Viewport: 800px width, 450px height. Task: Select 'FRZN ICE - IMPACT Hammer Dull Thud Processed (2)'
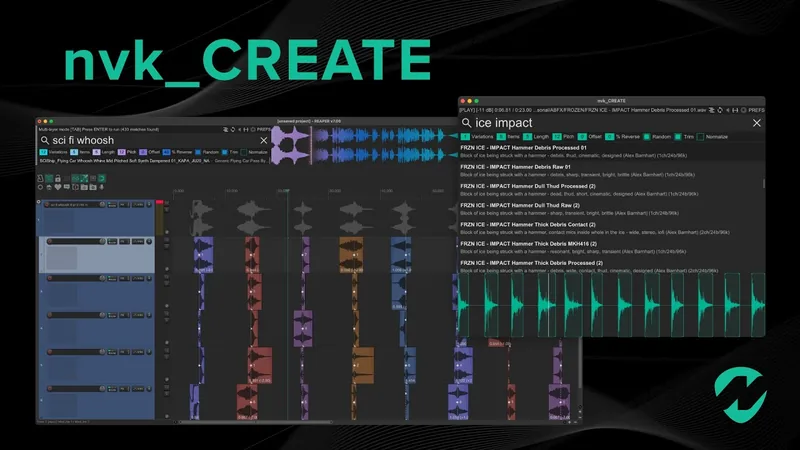pos(610,190)
